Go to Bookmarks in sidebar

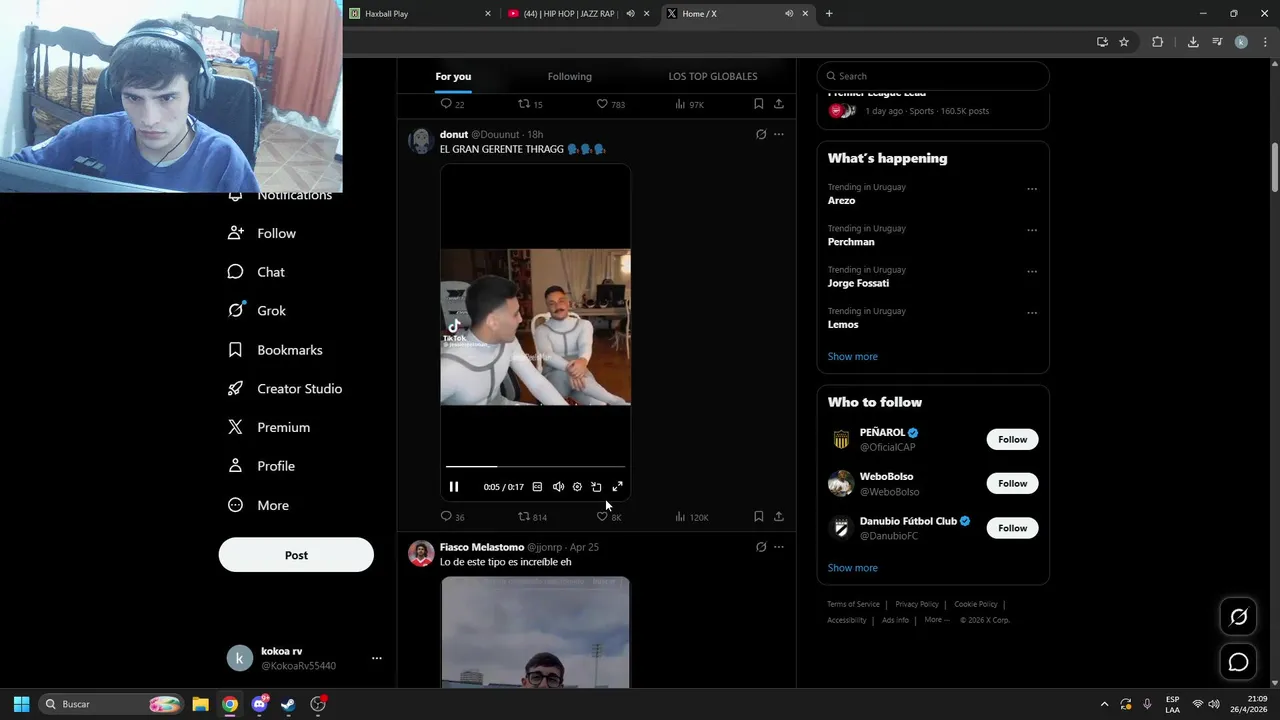click(x=275, y=350)
